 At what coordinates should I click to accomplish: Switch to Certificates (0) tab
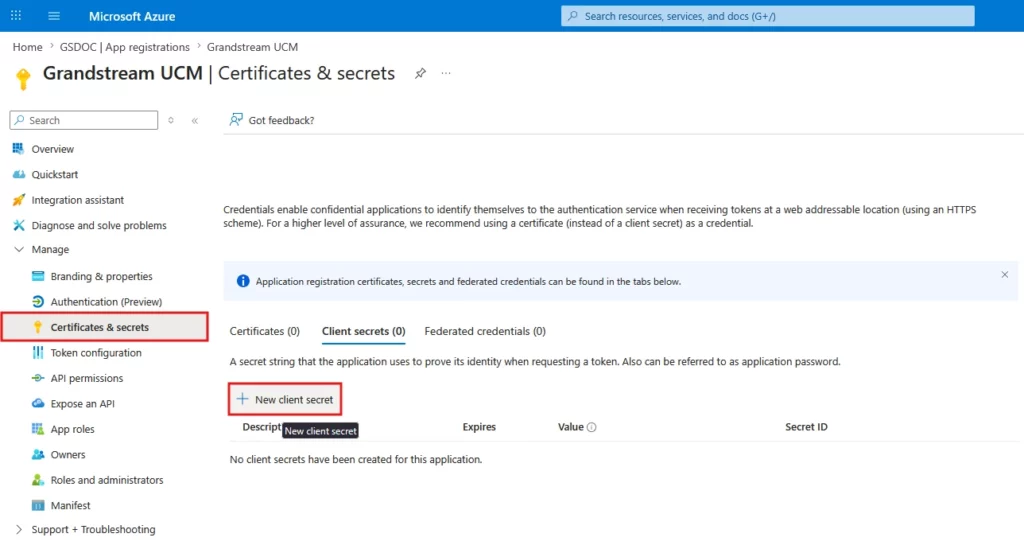264,331
